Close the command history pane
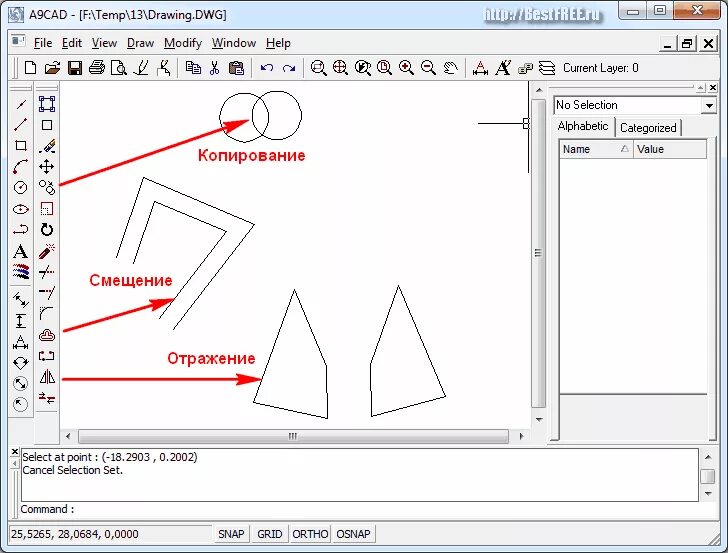 [x=15, y=451]
